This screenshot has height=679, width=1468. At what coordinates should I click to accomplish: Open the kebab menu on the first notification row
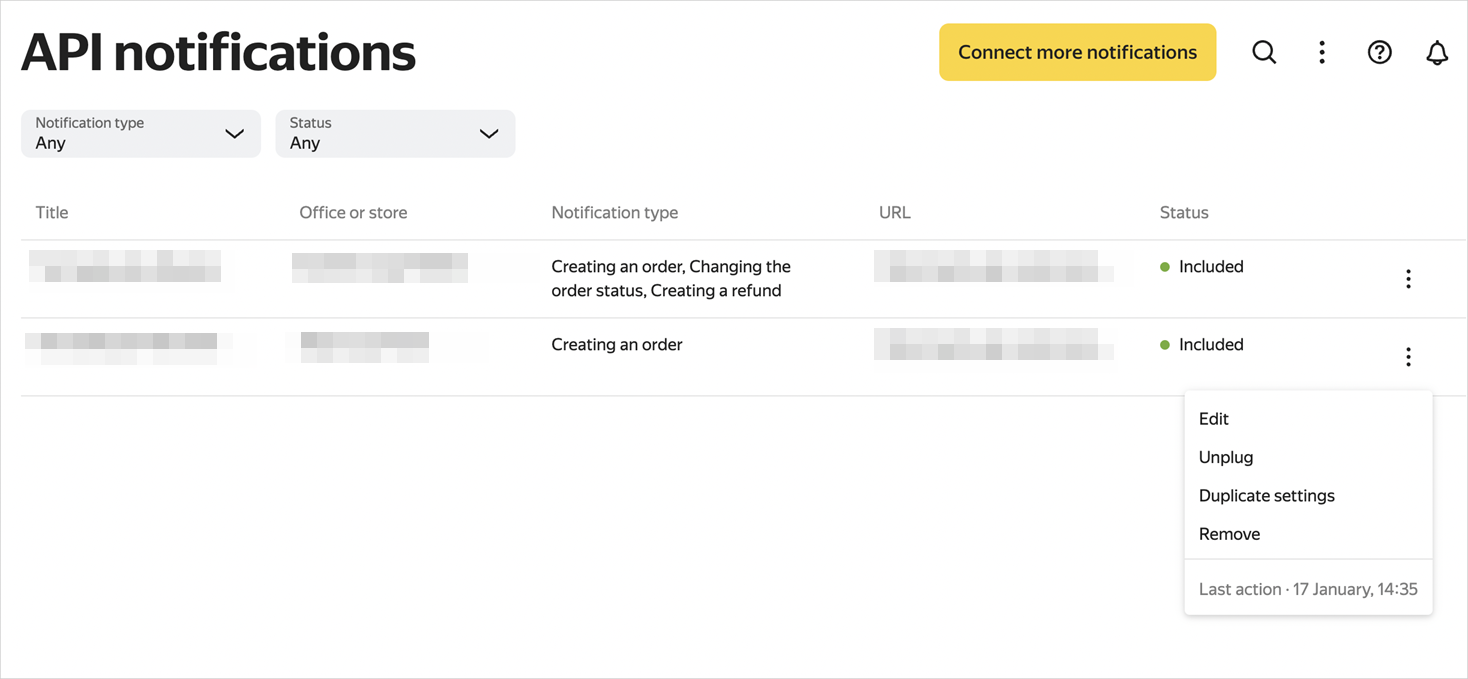pyautogui.click(x=1408, y=278)
